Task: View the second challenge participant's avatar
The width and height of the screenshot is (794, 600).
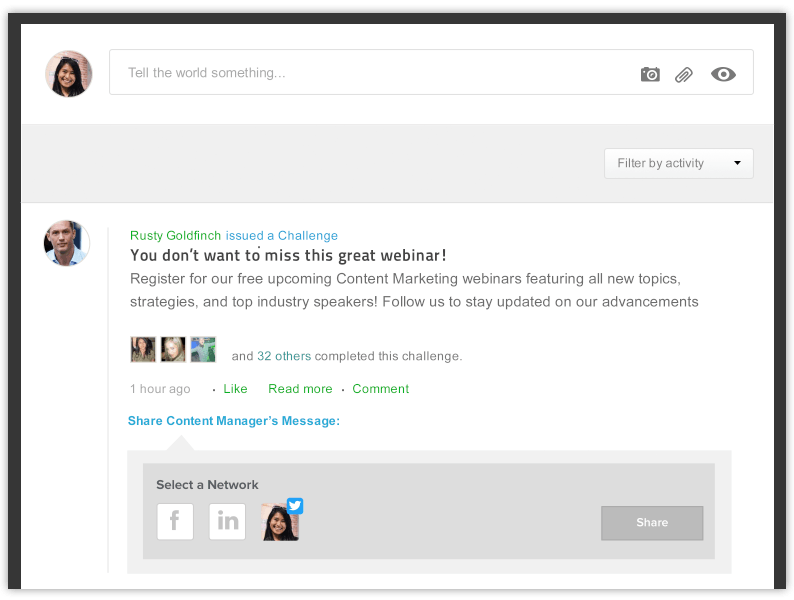Action: point(173,349)
